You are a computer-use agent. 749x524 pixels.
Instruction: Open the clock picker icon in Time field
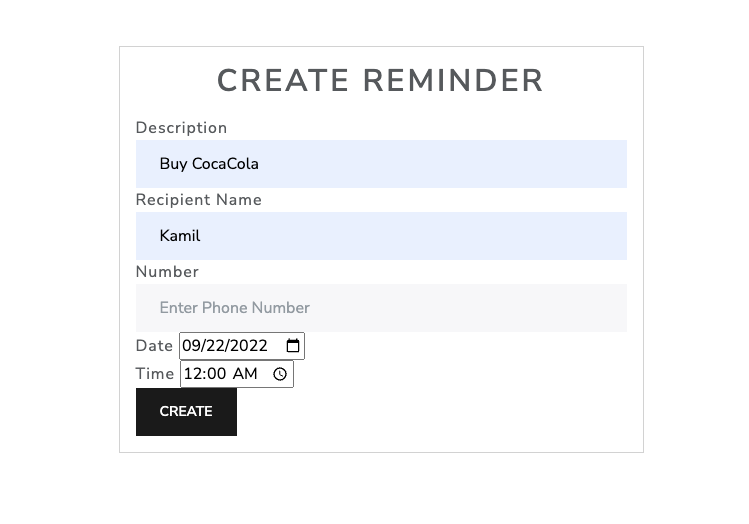280,374
